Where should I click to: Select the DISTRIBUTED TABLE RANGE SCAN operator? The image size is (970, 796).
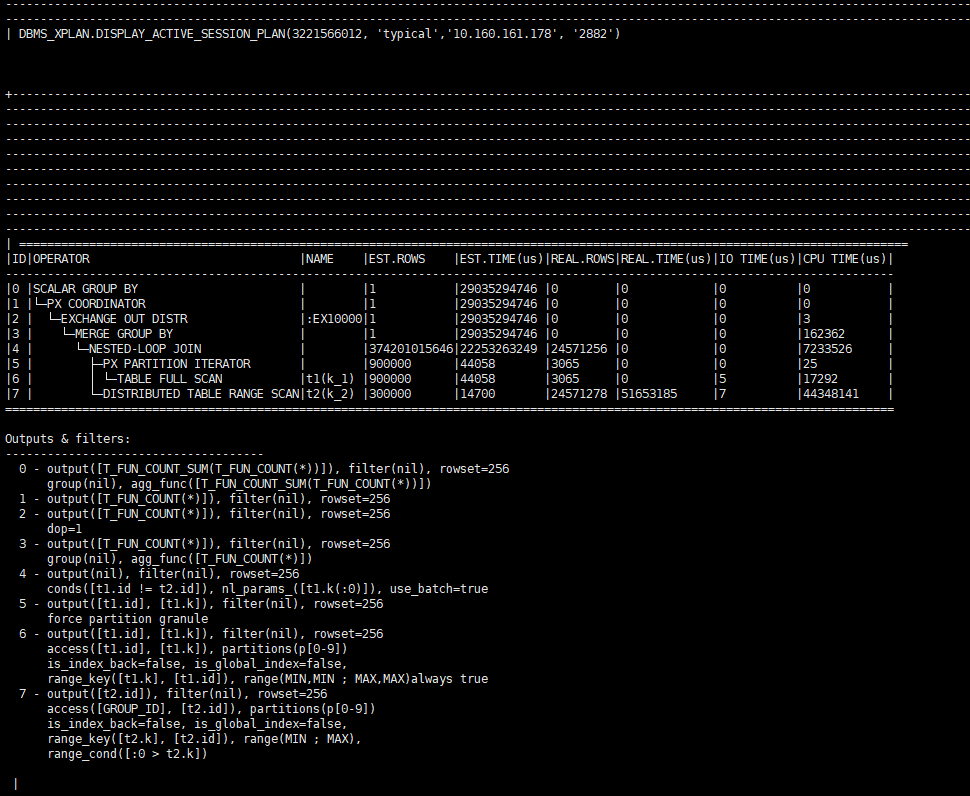(201, 394)
